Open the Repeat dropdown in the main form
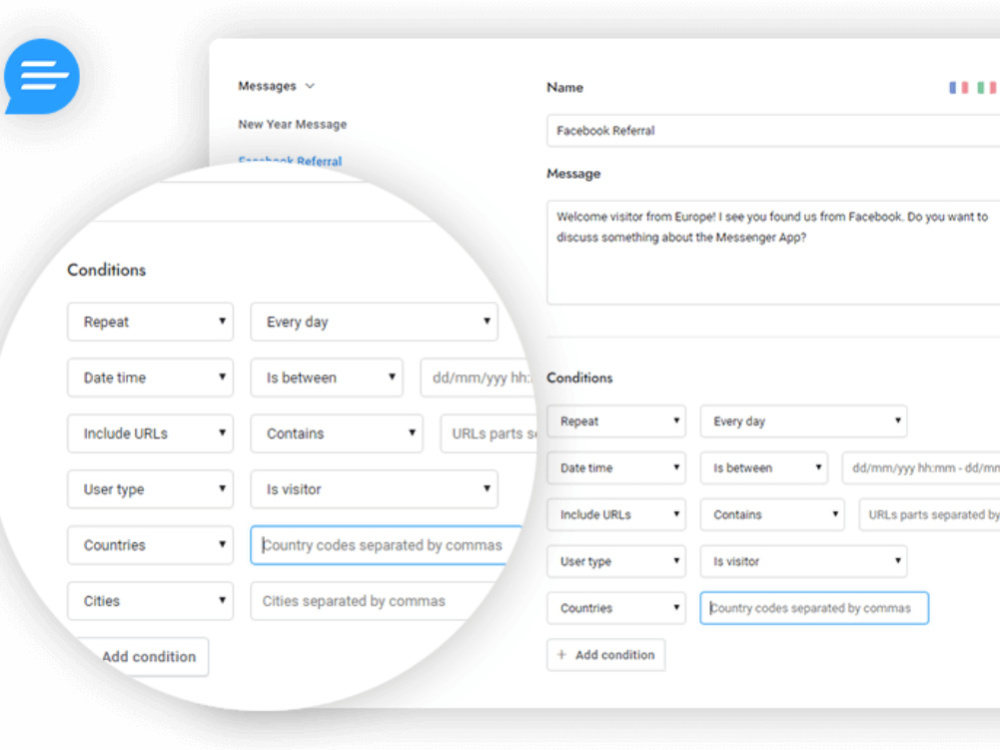Screen dimensions: 1000x750 [x=616, y=421]
